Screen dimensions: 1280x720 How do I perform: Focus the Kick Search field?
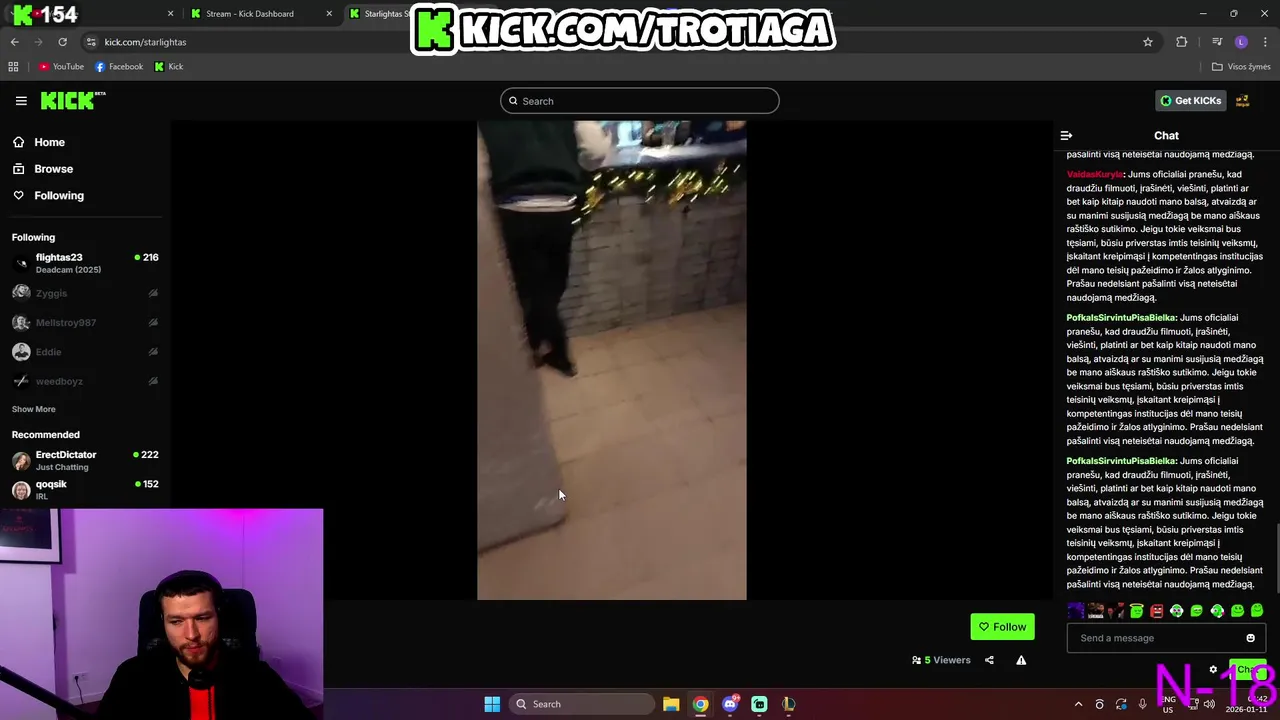(640, 101)
